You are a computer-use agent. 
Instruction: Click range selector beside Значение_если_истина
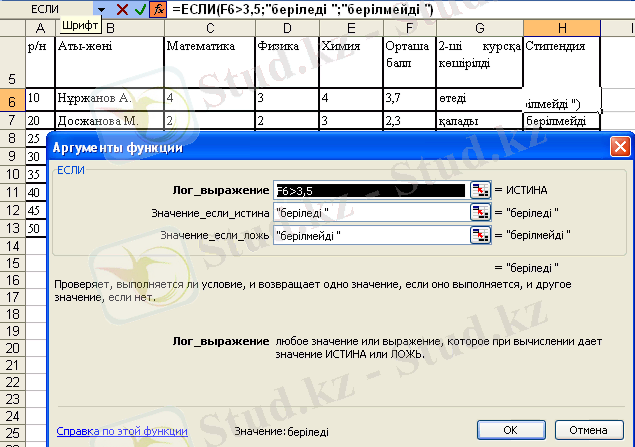click(x=480, y=212)
